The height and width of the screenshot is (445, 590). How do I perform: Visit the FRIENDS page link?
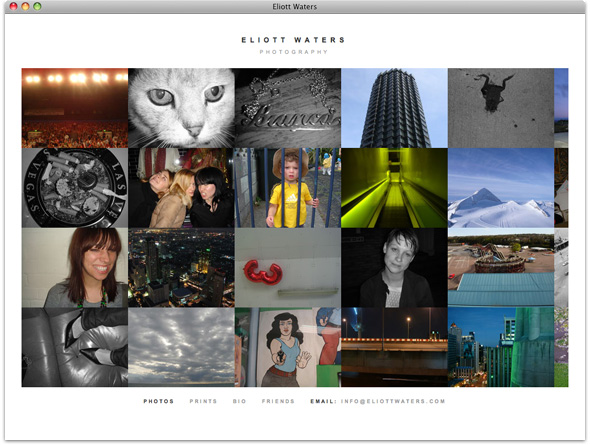tap(278, 401)
